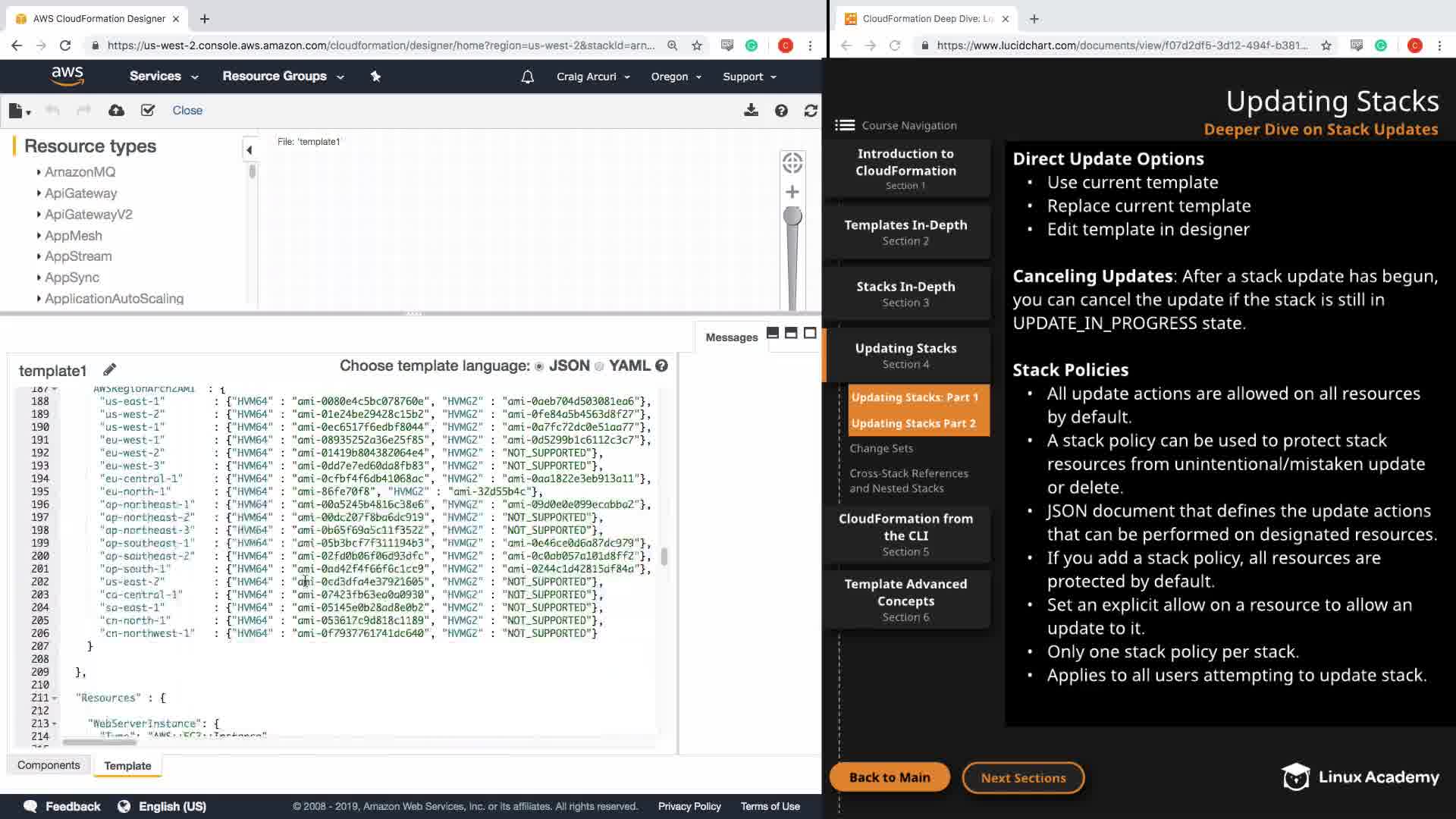The height and width of the screenshot is (819, 1456).
Task: Select YAML as template language
Action: (599, 366)
